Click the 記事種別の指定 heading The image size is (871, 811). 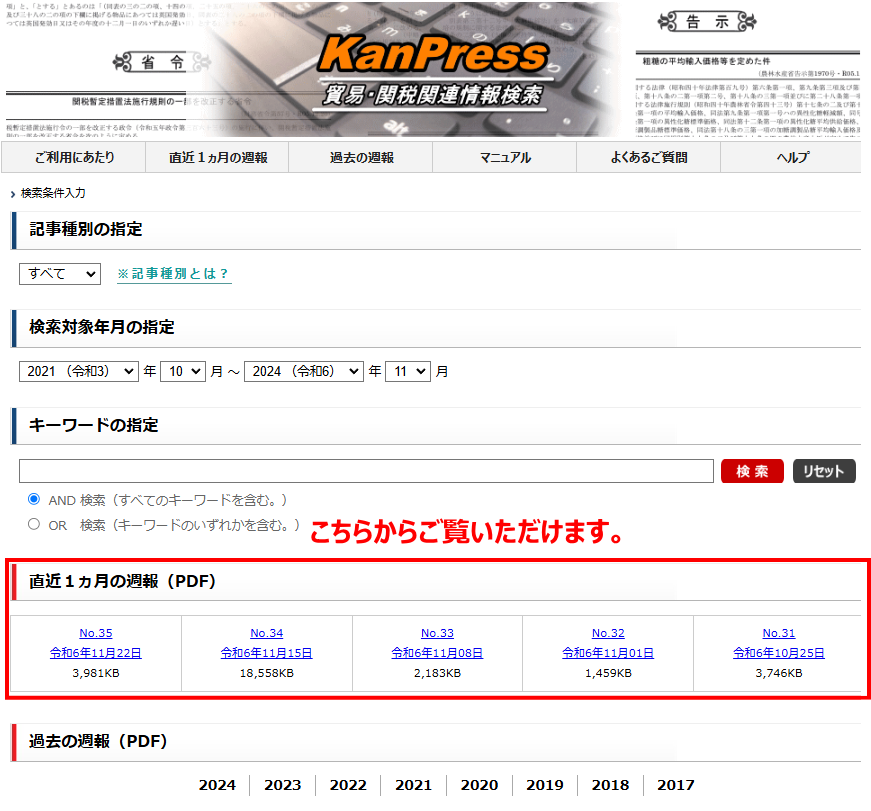[86, 229]
